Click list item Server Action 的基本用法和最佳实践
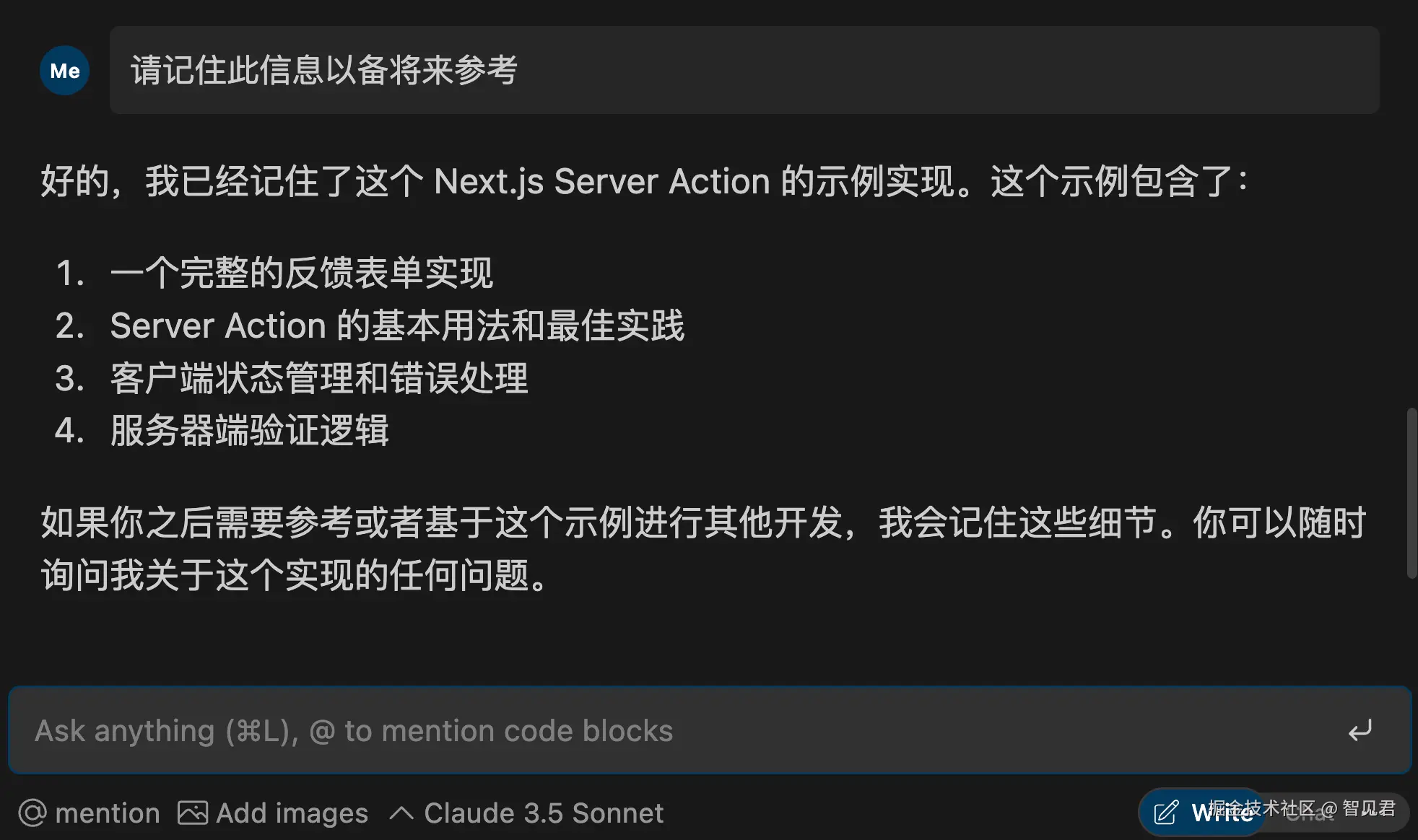1418x840 pixels. click(x=397, y=325)
